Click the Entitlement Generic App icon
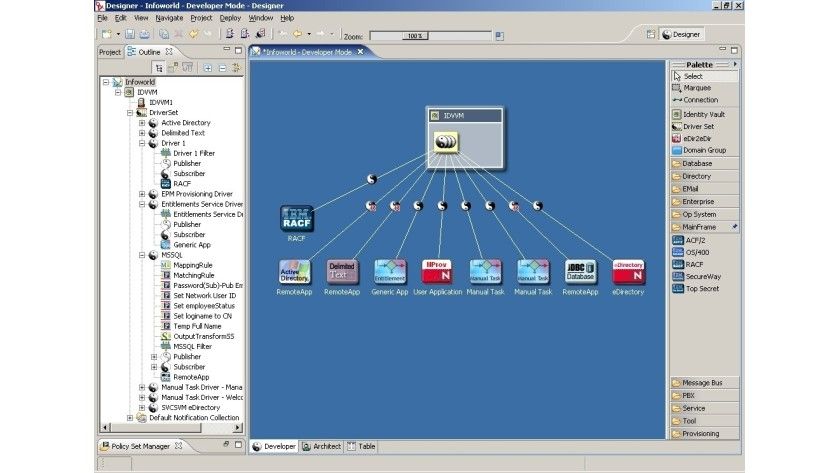This screenshot has height=473, width=840. click(389, 272)
